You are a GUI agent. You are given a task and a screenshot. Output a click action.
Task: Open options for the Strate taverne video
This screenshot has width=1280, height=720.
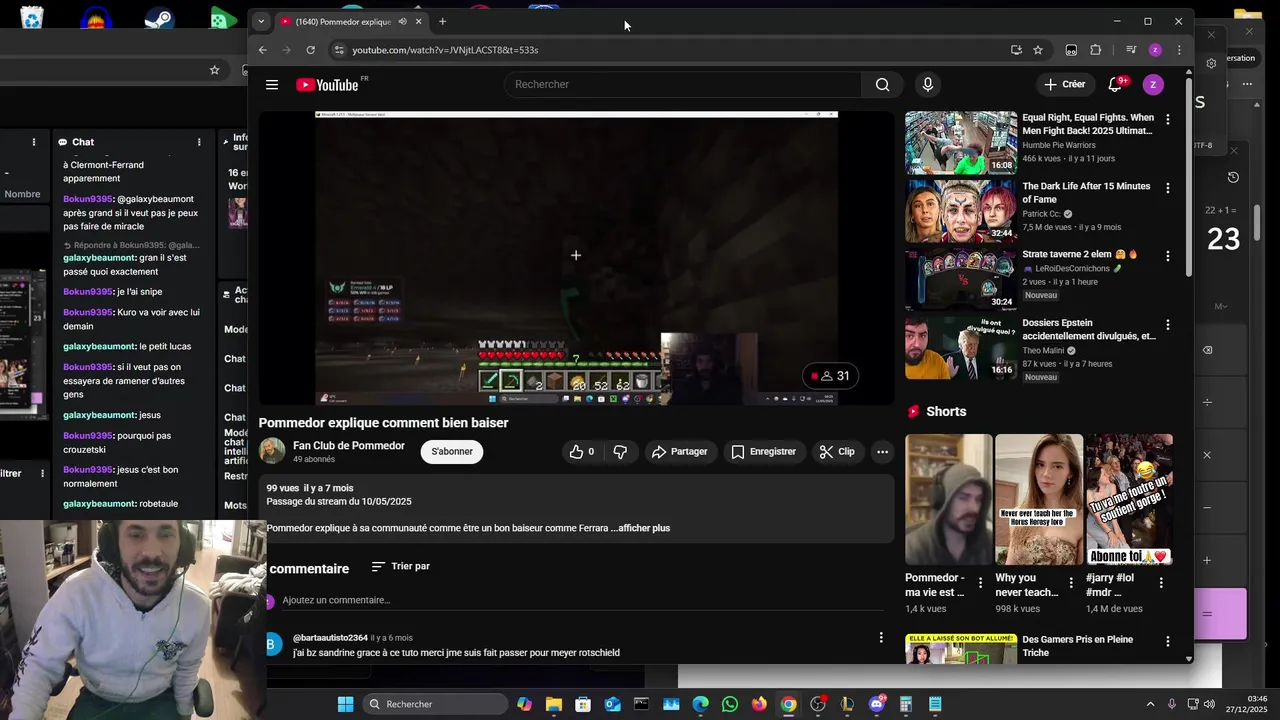click(1167, 256)
